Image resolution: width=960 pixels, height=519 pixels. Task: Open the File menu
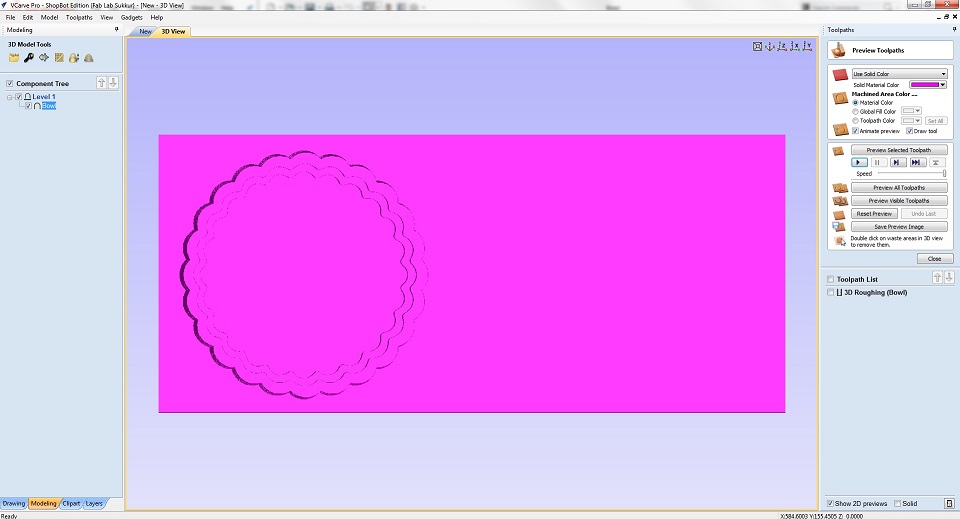pyautogui.click(x=10, y=17)
